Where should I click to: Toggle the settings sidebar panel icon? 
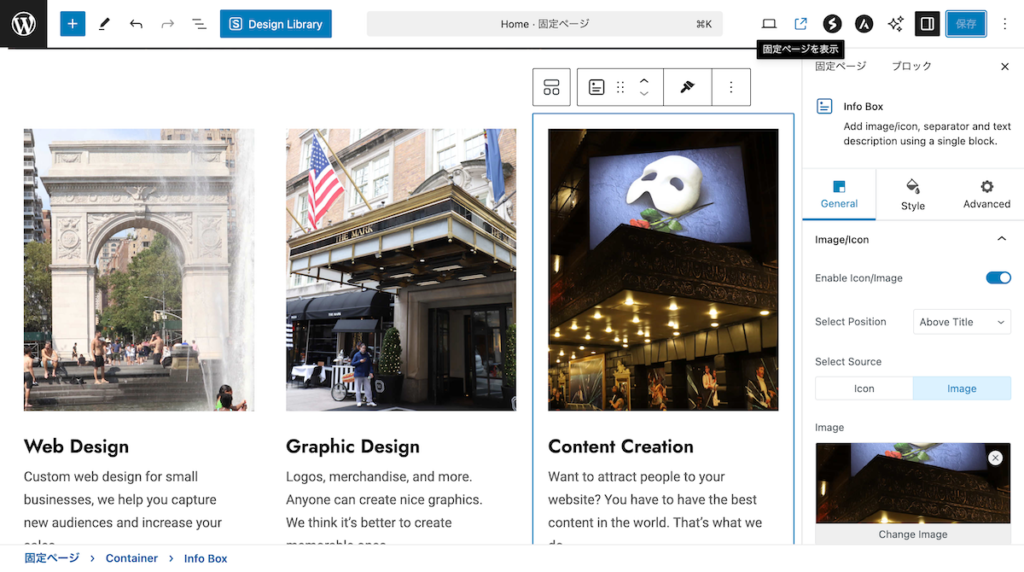927,24
